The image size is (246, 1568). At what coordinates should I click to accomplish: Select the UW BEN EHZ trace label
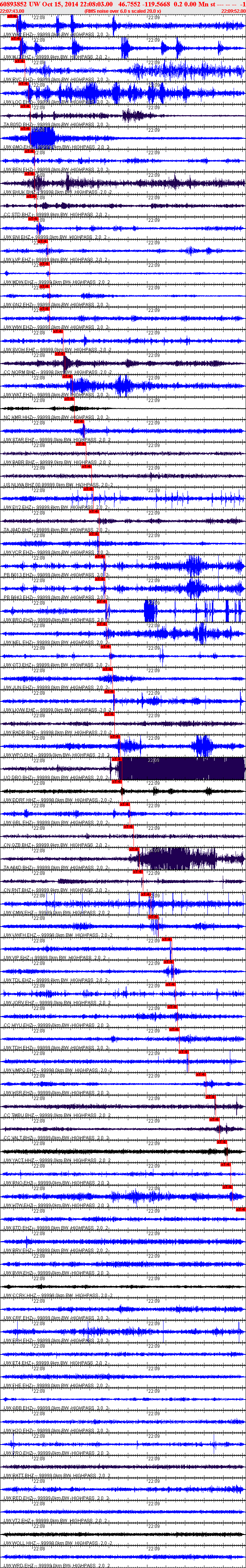(x=57, y=169)
